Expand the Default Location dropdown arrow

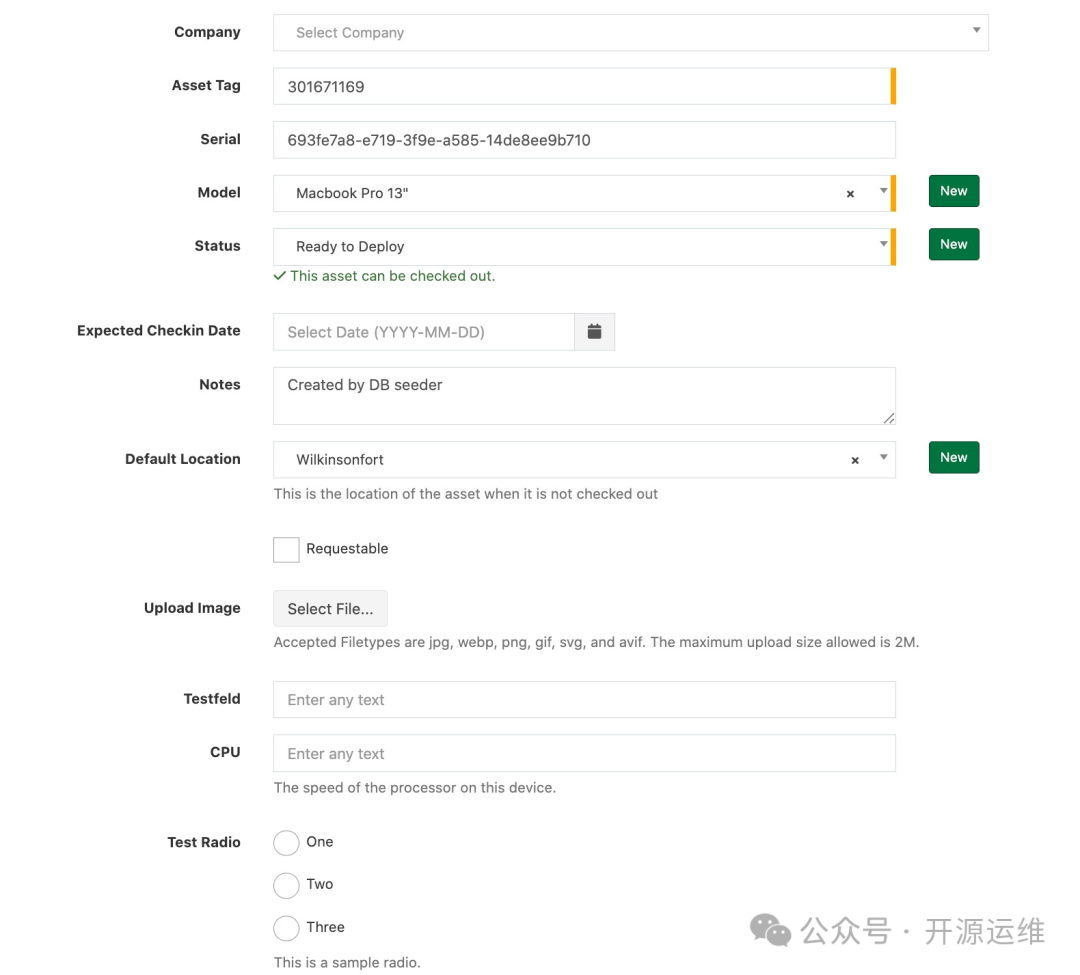pos(883,457)
